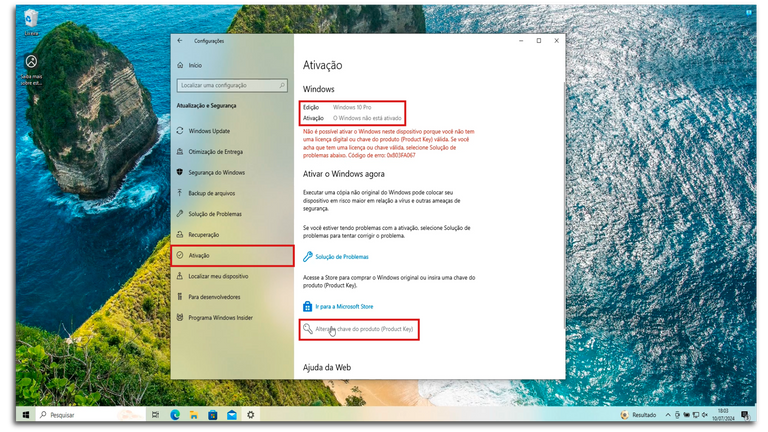Open the 'Saiba mais sobre' desktop icon

point(31,70)
